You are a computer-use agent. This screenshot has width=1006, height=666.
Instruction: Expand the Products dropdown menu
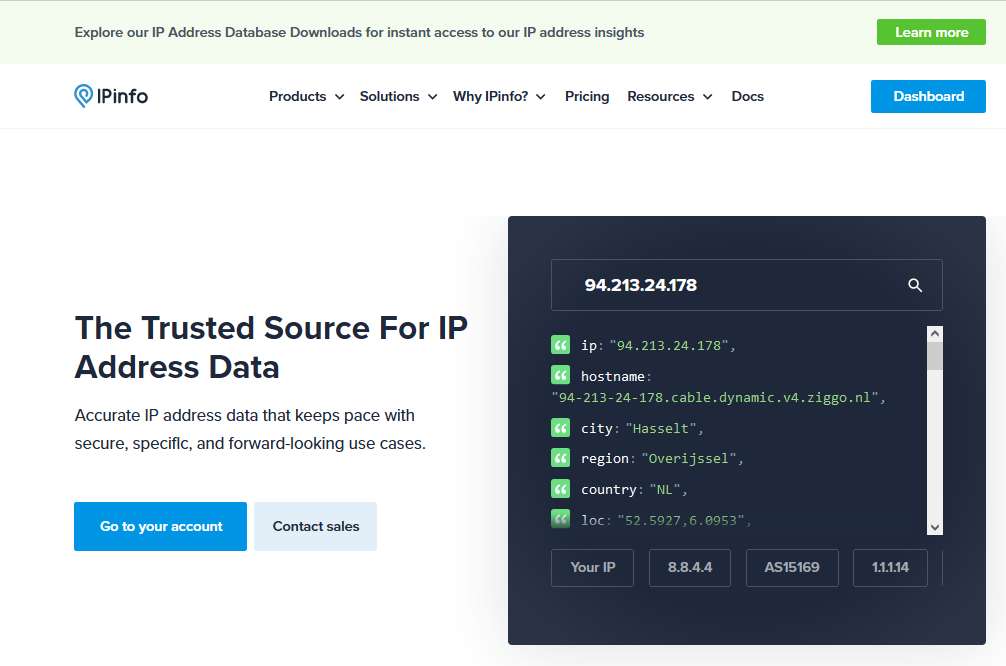pos(306,96)
